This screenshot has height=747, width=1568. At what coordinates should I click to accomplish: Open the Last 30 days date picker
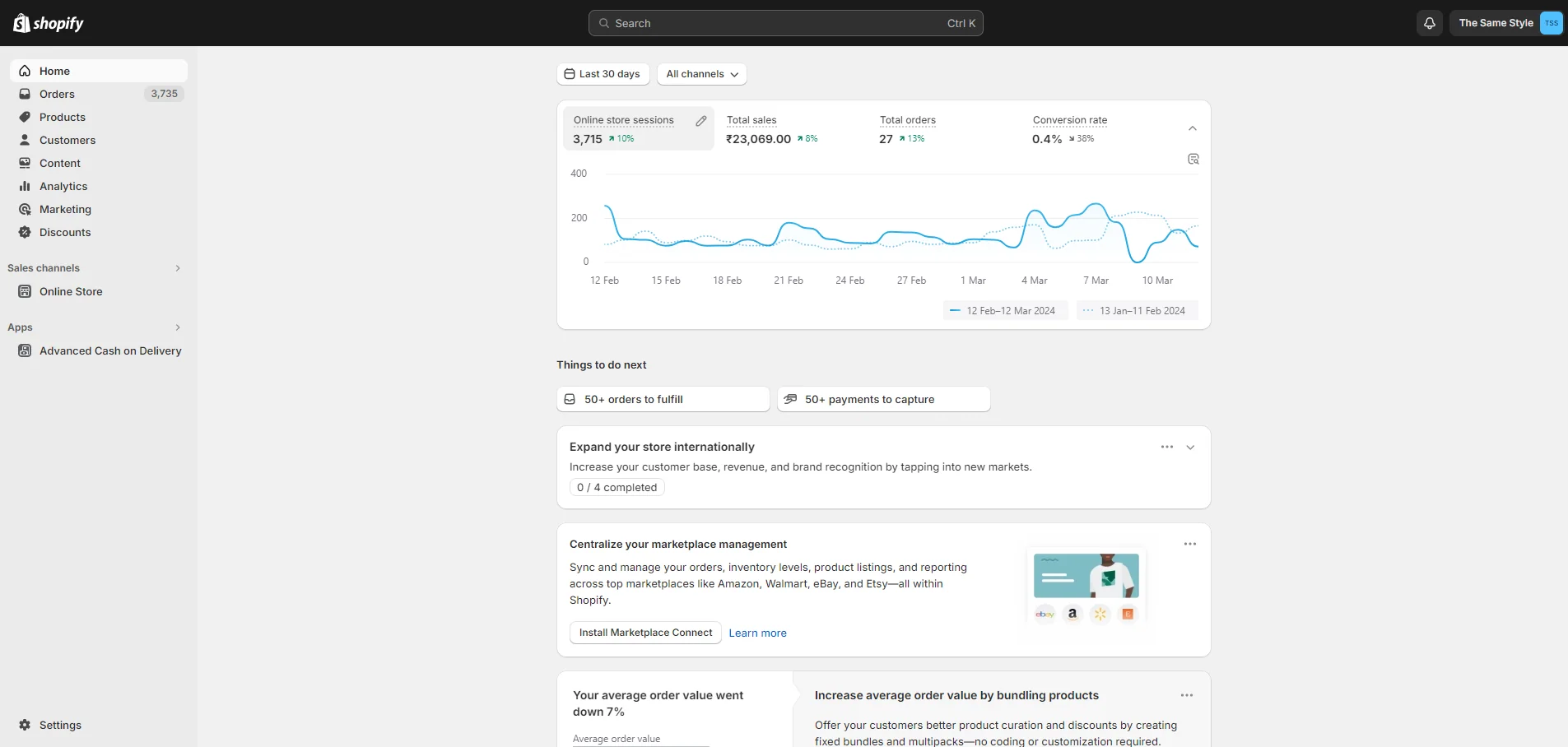pyautogui.click(x=603, y=74)
